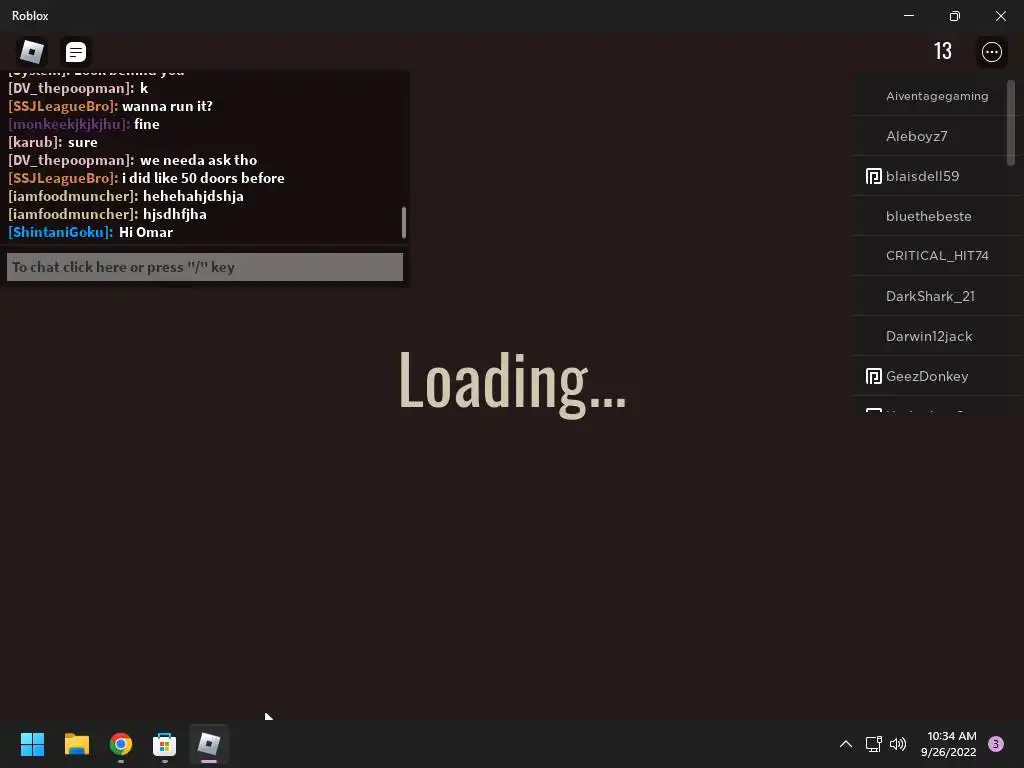Select player Darwin12jack in list

click(x=936, y=336)
